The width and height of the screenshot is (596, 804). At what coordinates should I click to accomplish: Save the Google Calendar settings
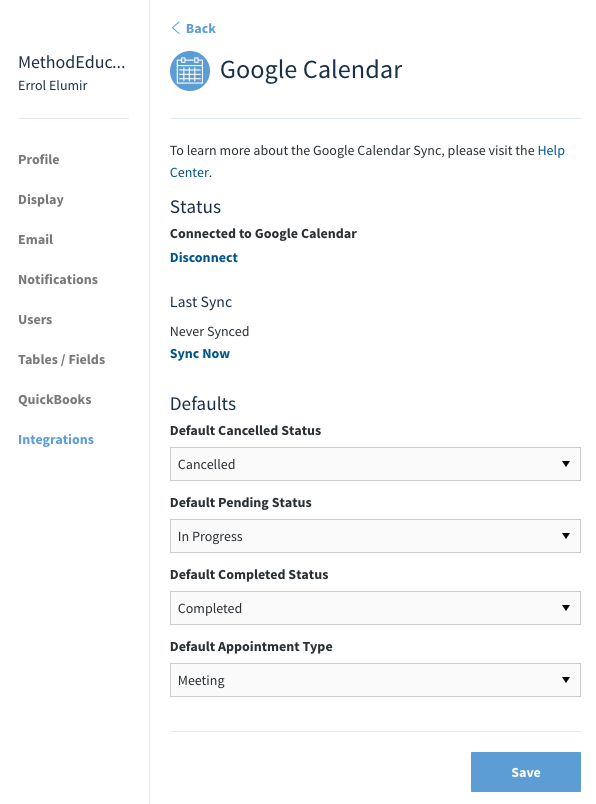pyautogui.click(x=526, y=772)
